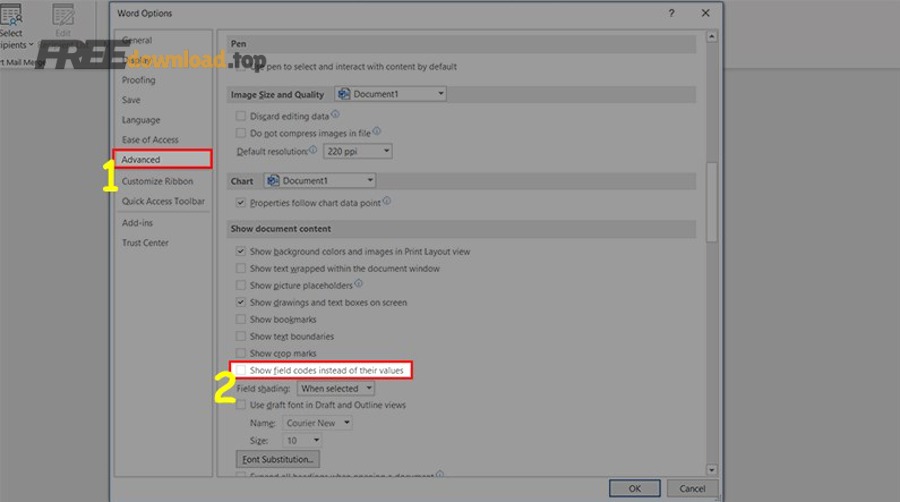
Task: Select the Proofing category
Action: (138, 80)
